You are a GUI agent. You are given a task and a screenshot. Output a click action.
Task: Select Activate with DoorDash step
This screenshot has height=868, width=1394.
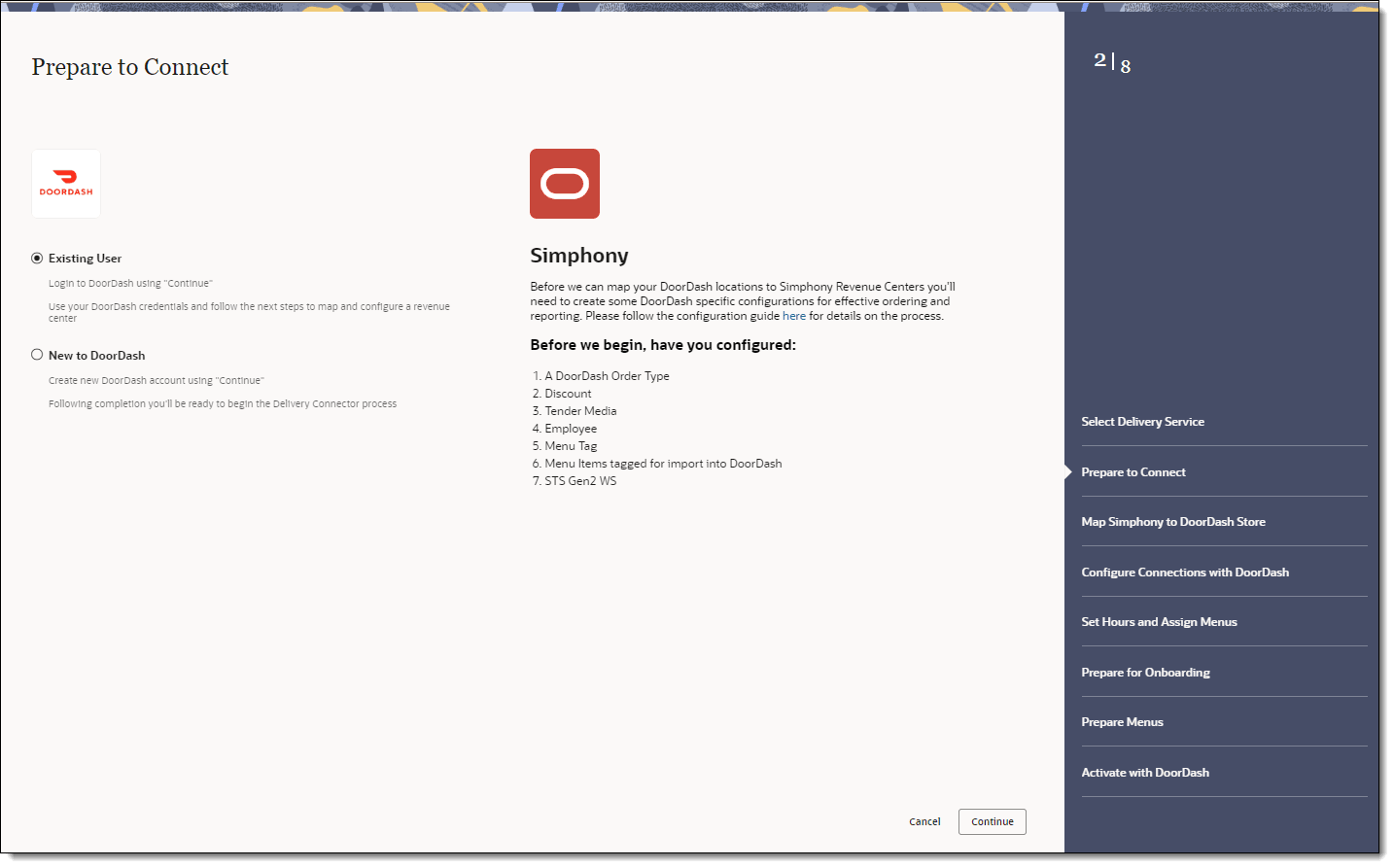click(x=1145, y=773)
